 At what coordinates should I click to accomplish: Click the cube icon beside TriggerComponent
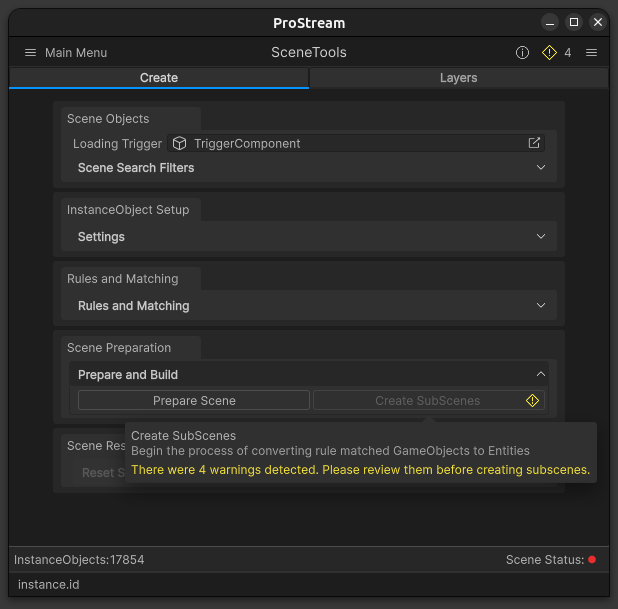(180, 143)
